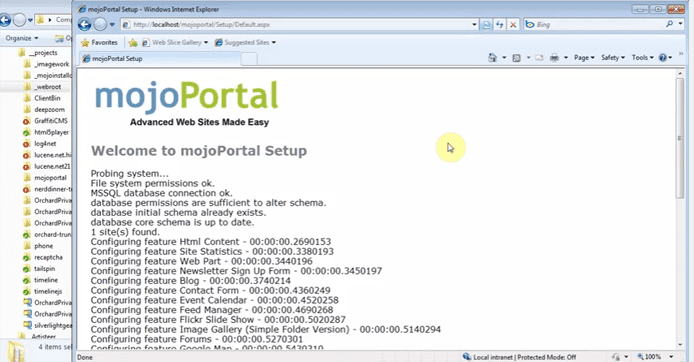This screenshot has height=362, width=694.
Task: Click the page vertical scrollbar thumb
Action: coord(680,138)
